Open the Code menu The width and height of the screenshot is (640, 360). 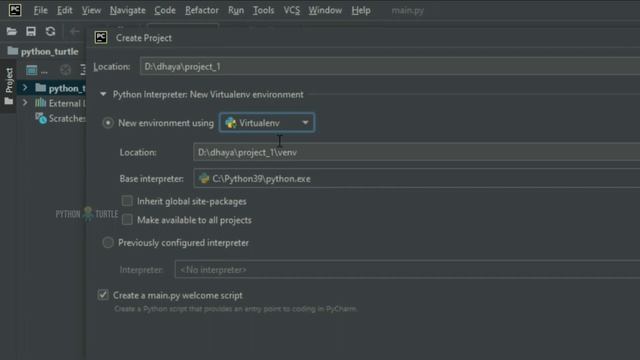pyautogui.click(x=165, y=10)
